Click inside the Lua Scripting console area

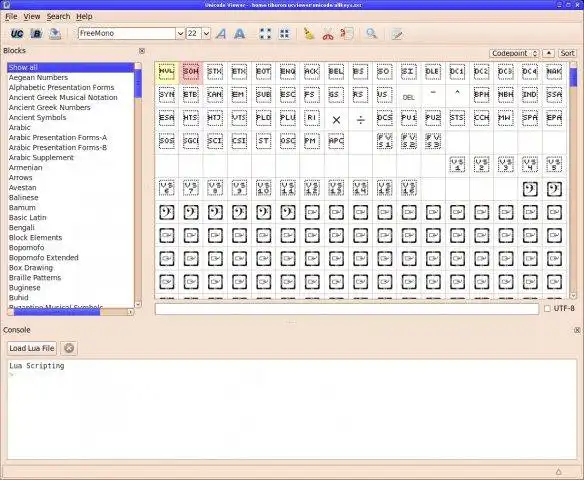pos(292,409)
